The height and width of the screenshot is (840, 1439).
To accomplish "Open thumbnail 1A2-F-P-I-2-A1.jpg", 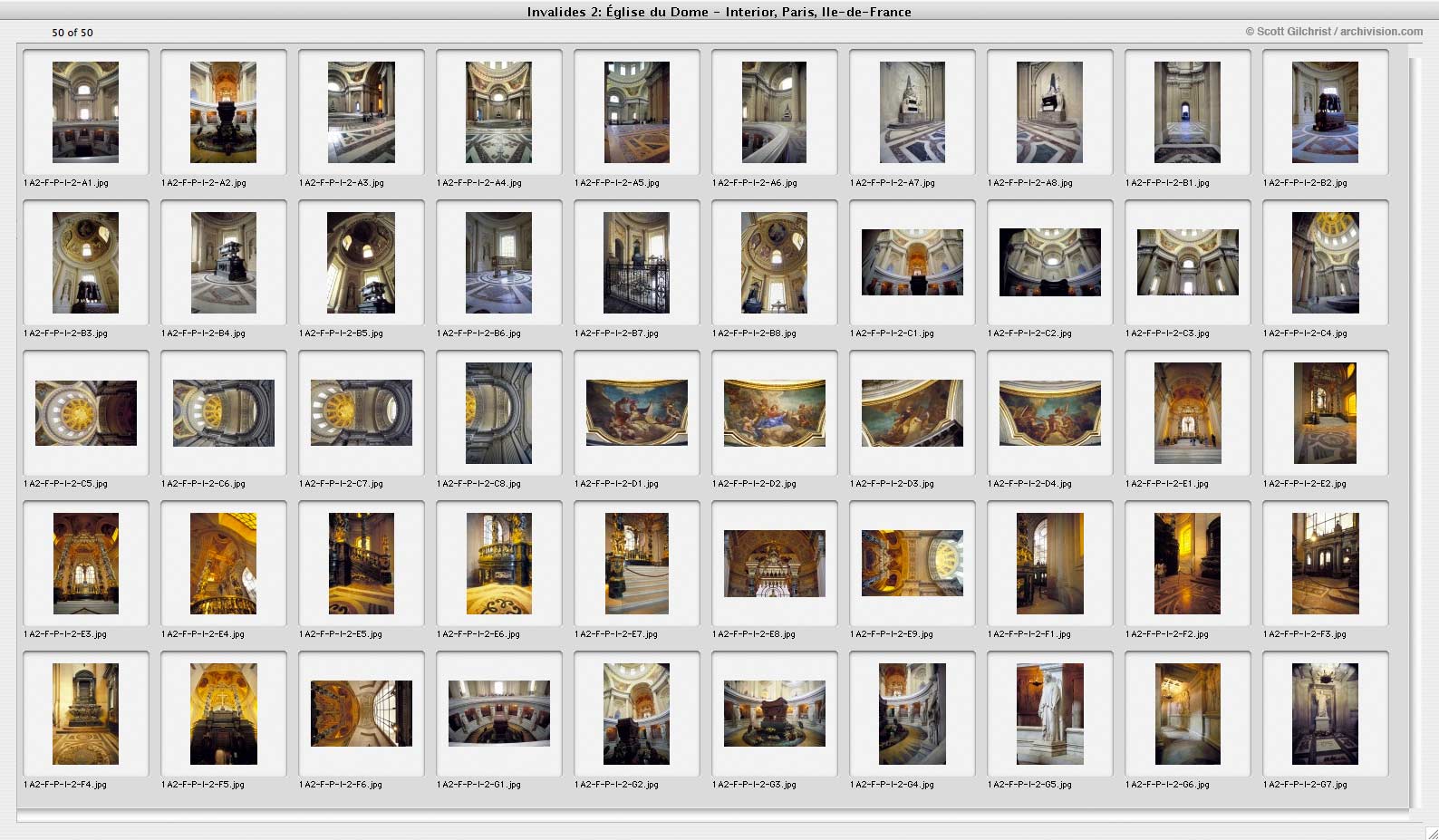I will [x=86, y=112].
